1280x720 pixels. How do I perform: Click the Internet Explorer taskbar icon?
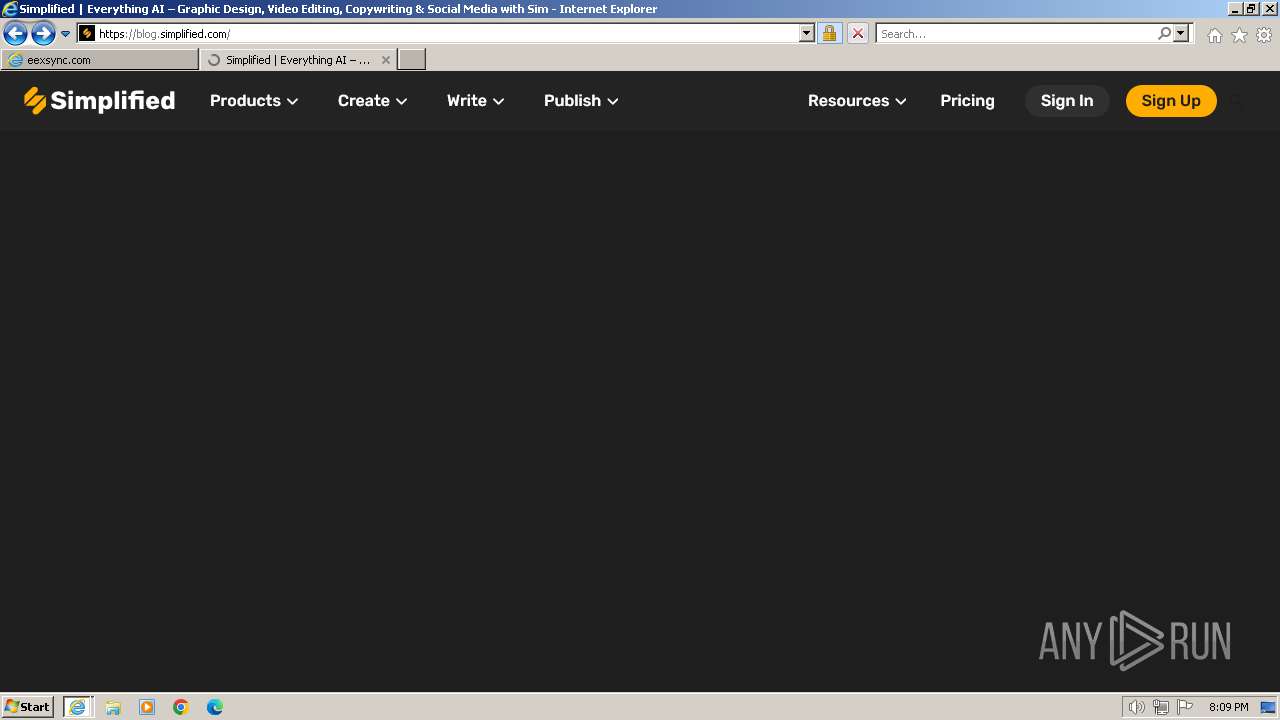[78, 707]
